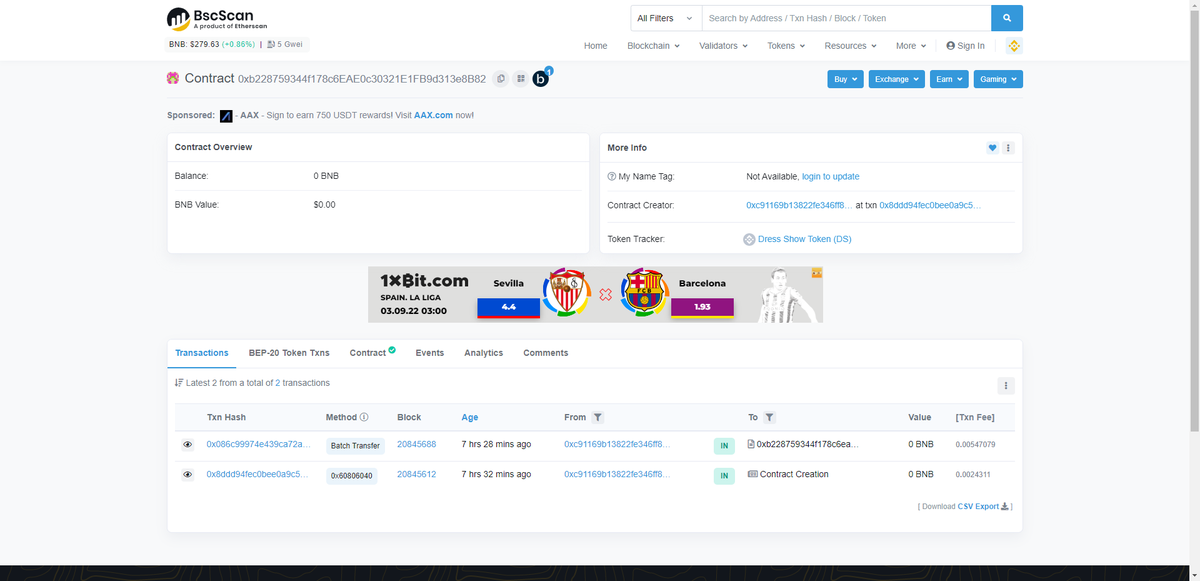
Task: Focus the address/txn hash search field
Action: 846,18
